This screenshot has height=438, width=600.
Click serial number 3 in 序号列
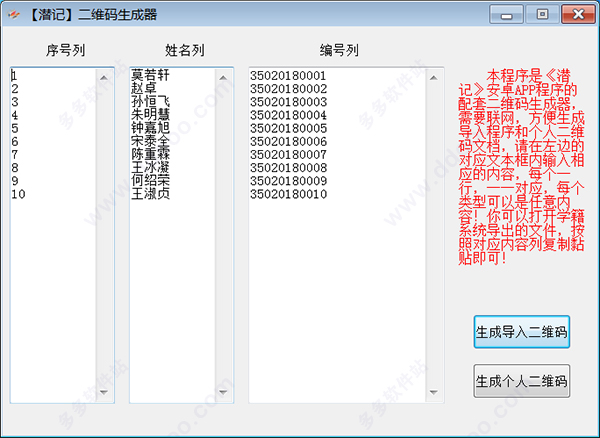pos(15,102)
